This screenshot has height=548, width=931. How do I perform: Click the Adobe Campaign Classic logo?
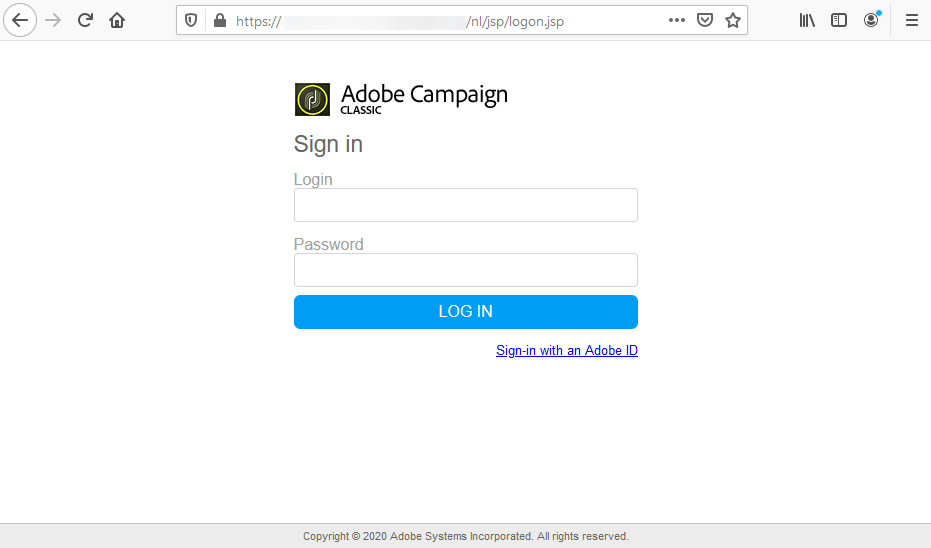click(x=312, y=99)
